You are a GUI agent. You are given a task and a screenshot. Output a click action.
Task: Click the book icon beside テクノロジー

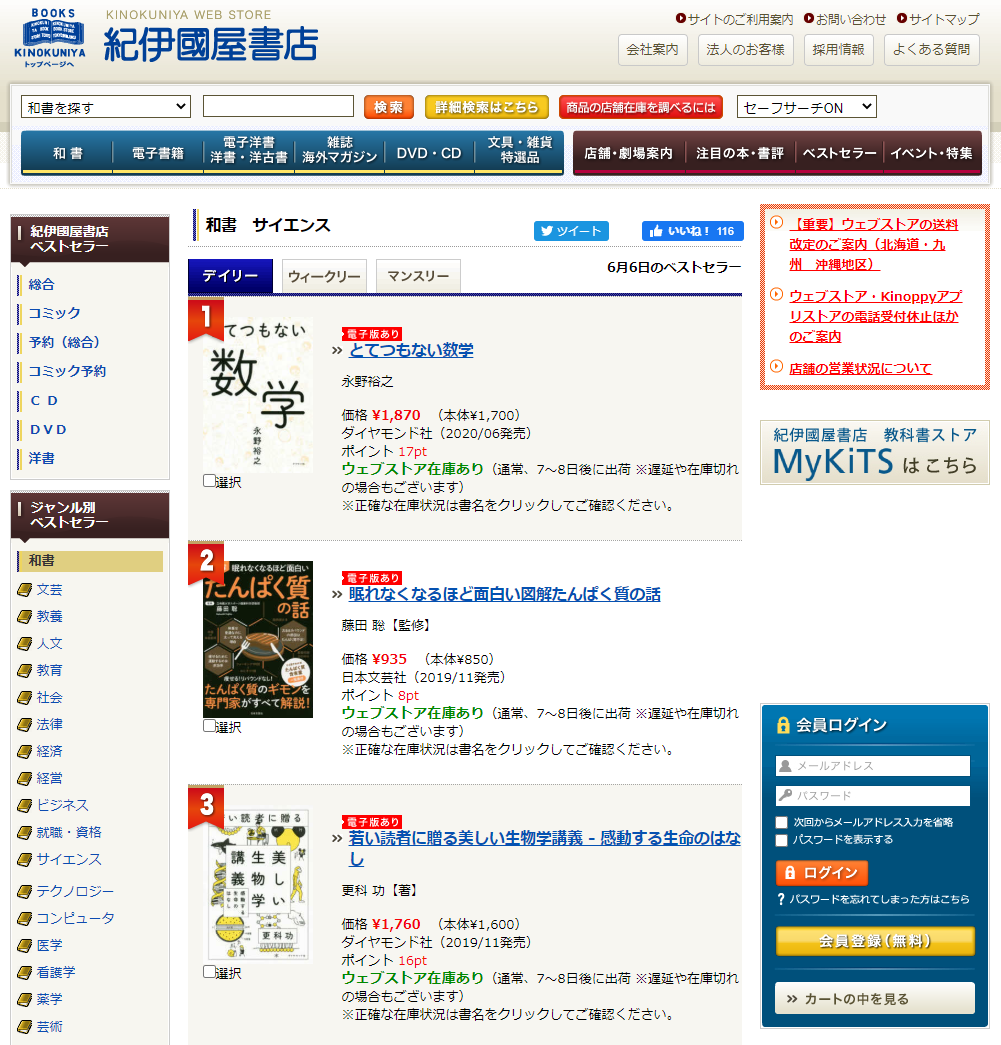coord(25,892)
